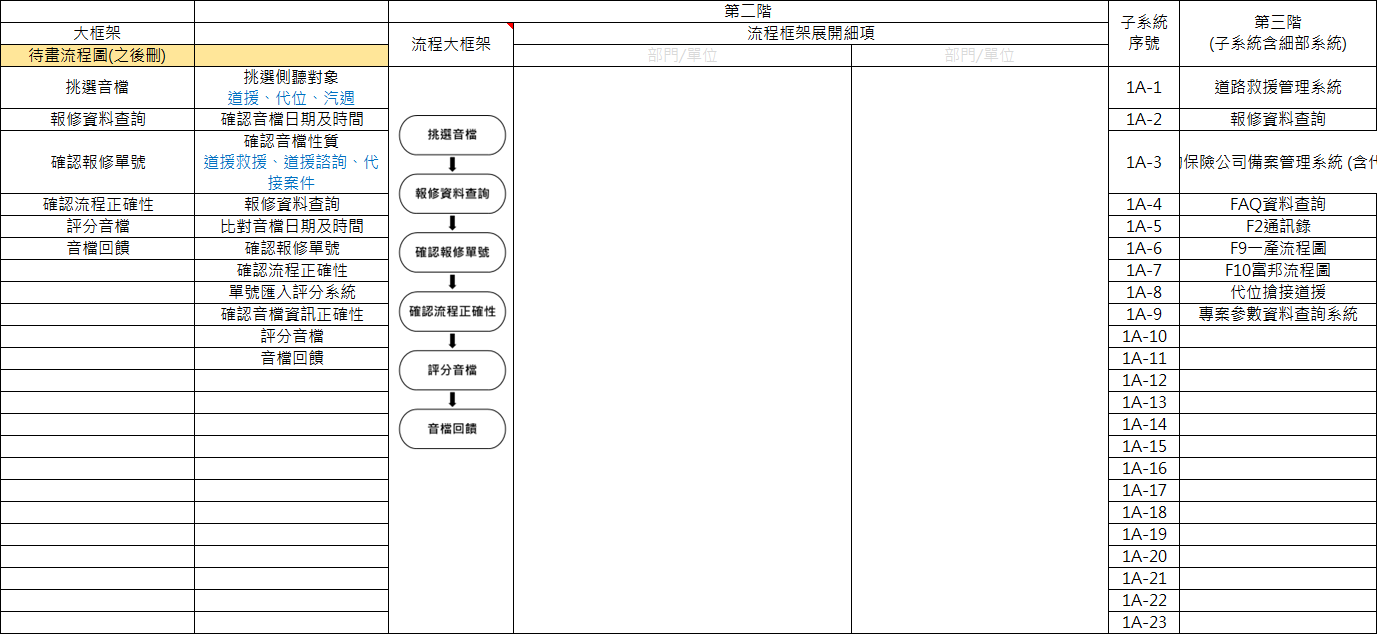Click the 1A-1 subsystem number cell
Screen dimensions: 1377x634
point(1144,87)
